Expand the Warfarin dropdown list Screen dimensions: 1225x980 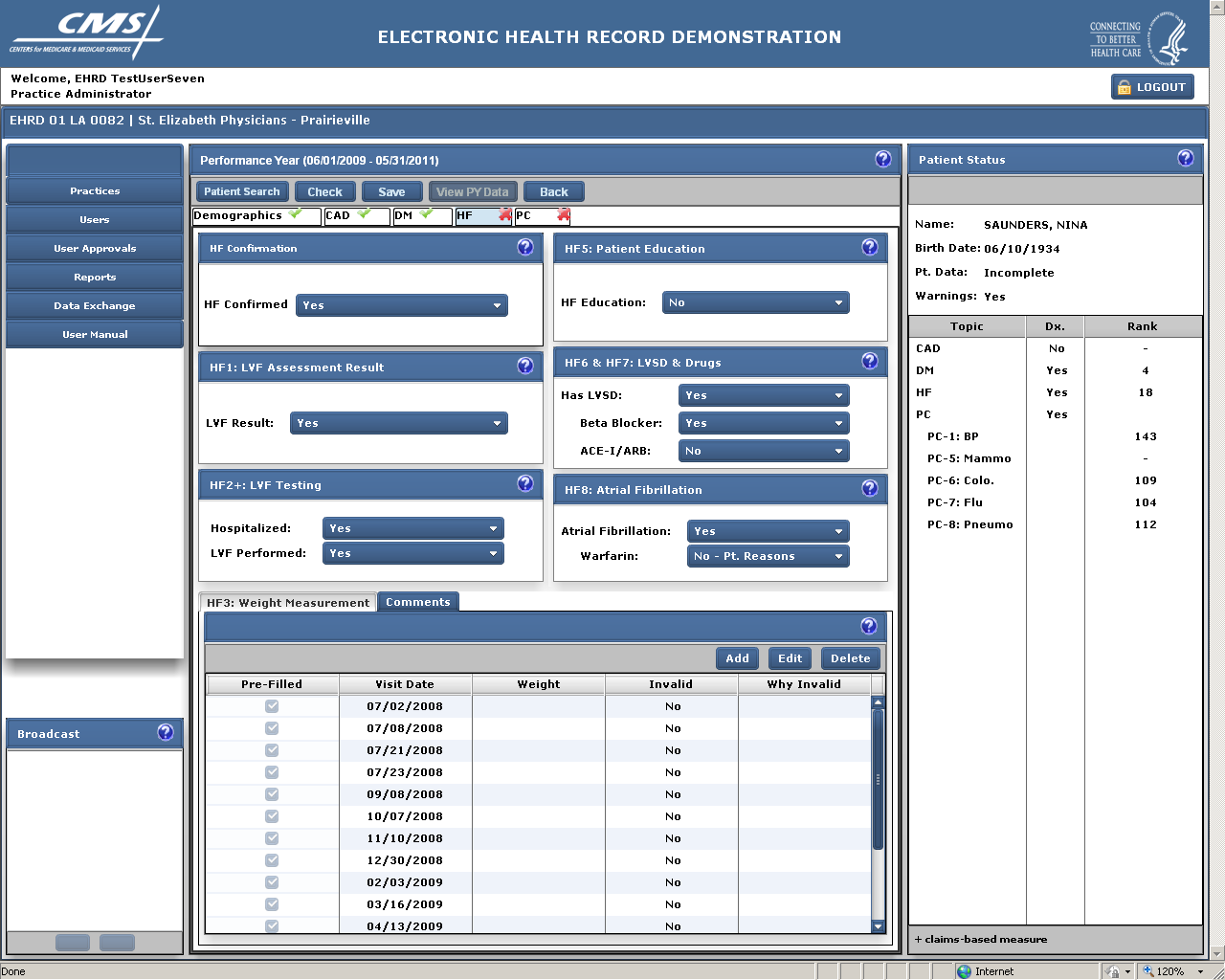tap(768, 556)
